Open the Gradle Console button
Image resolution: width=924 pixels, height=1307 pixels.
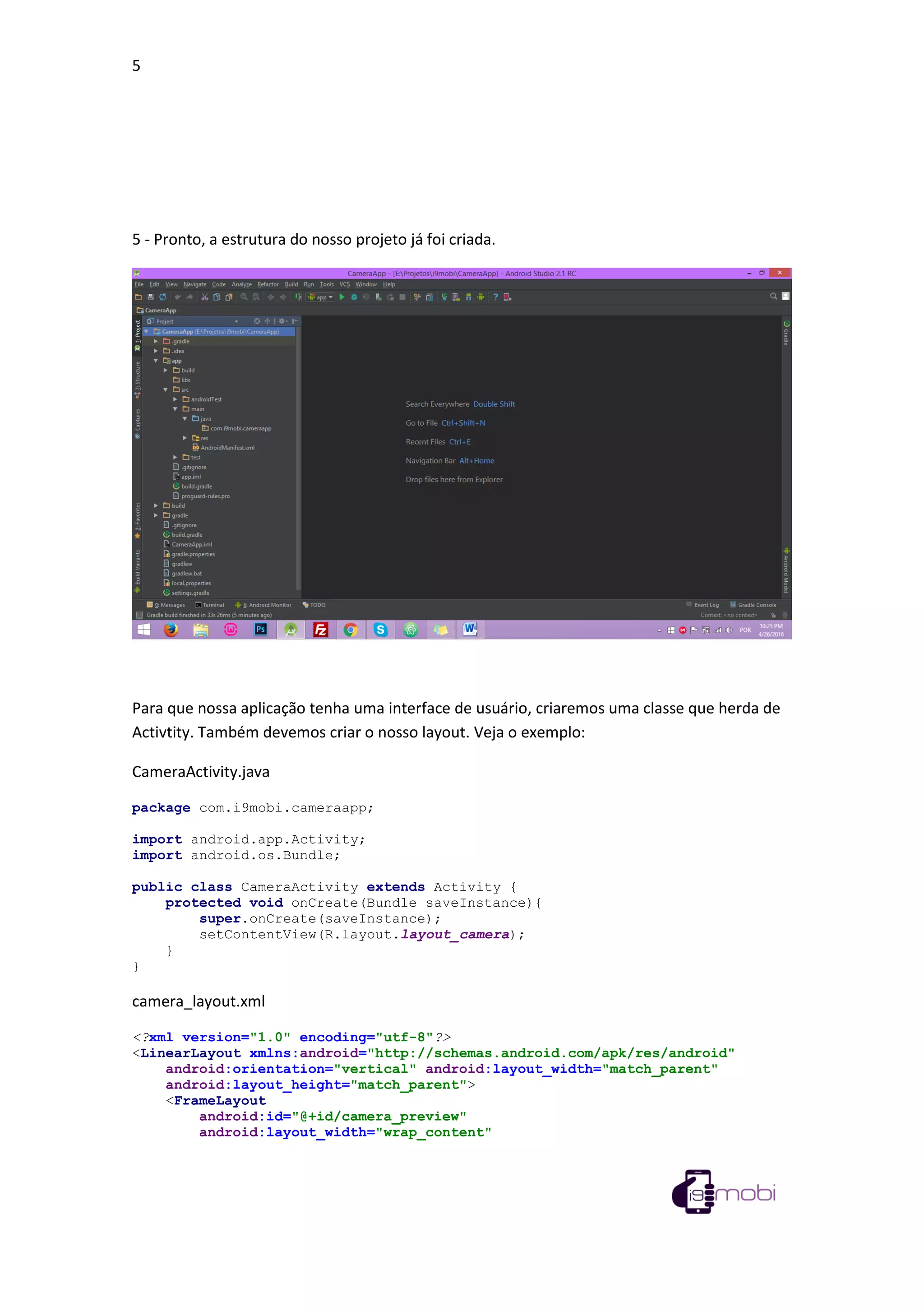point(753,605)
